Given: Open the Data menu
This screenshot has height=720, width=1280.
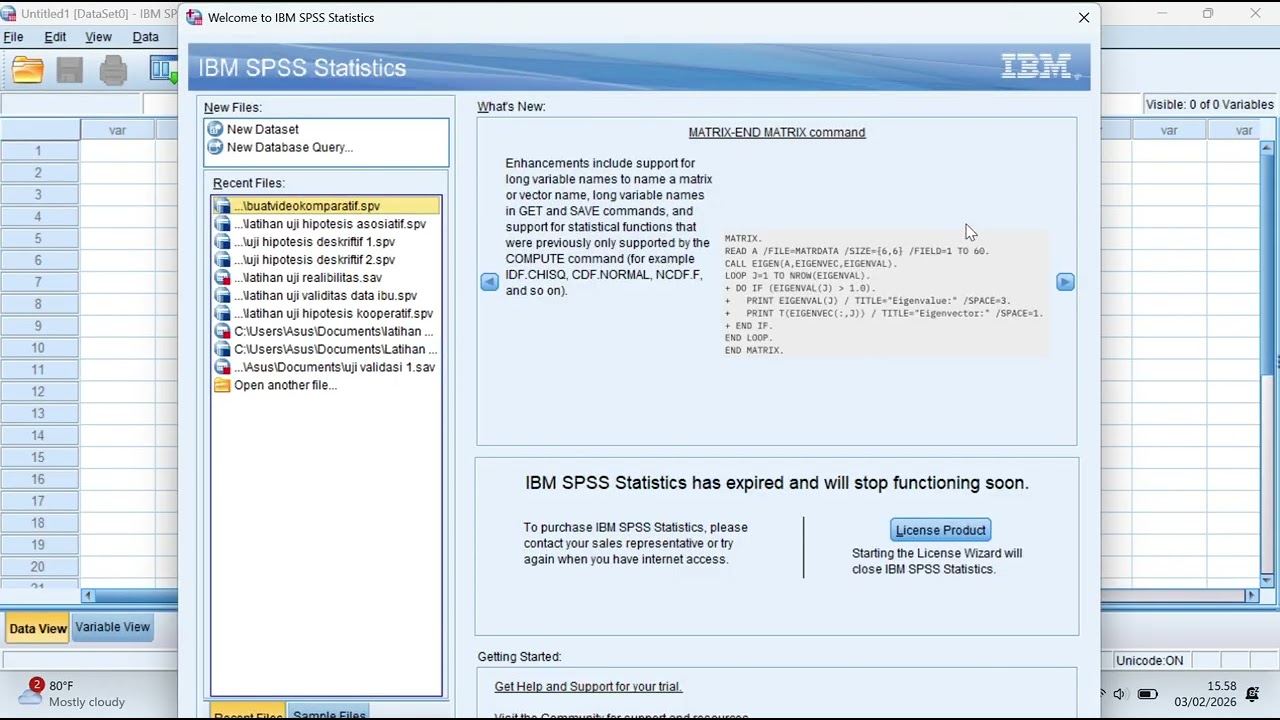Looking at the screenshot, I should 146,37.
